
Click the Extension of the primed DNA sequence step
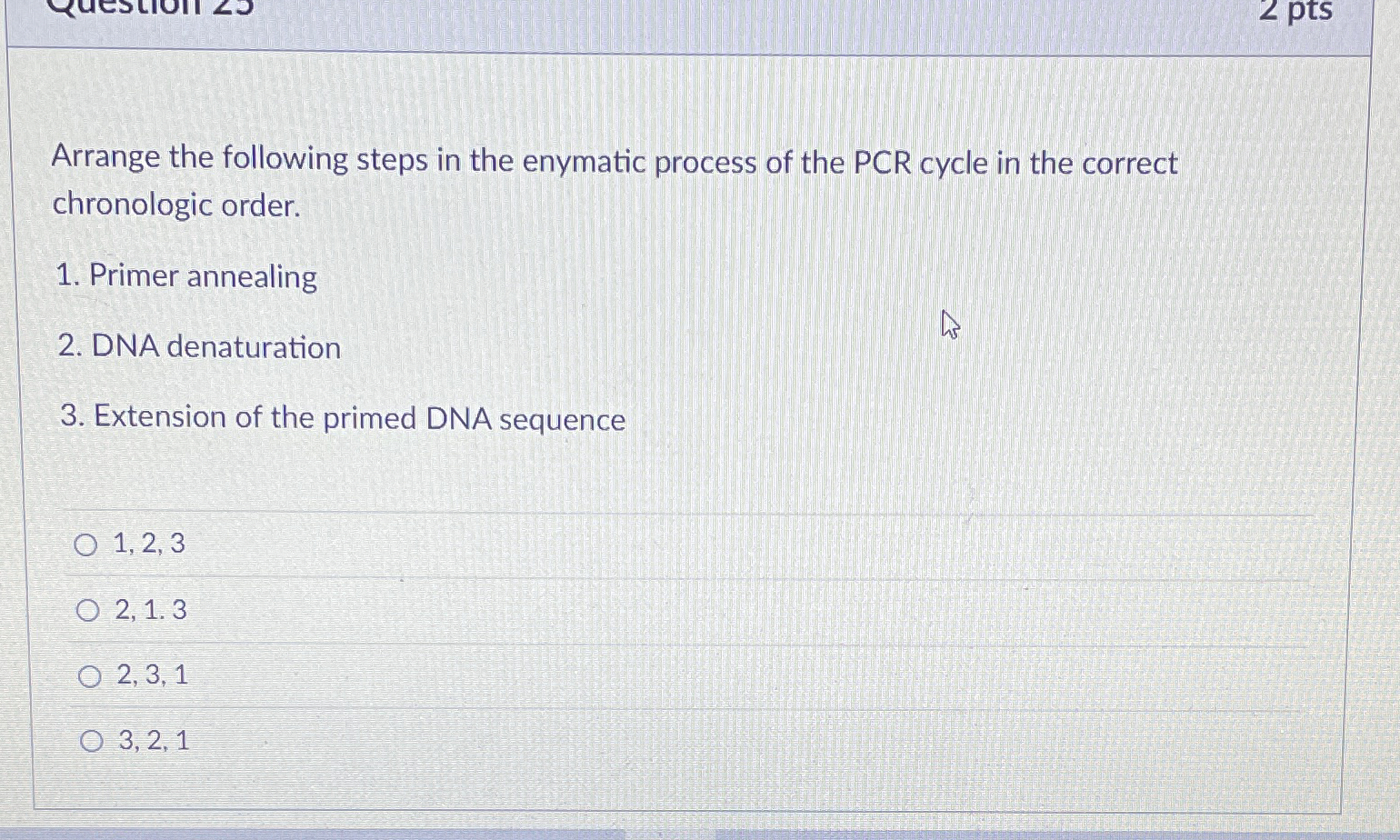pos(341,418)
